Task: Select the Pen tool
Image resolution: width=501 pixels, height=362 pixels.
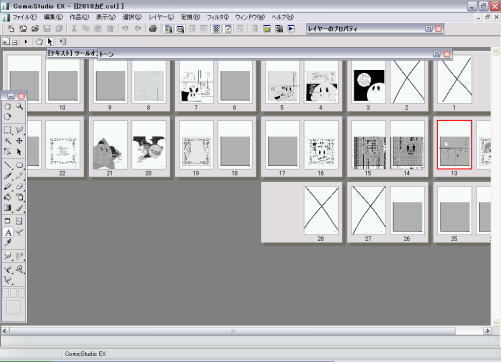Action: pyautogui.click(x=8, y=176)
